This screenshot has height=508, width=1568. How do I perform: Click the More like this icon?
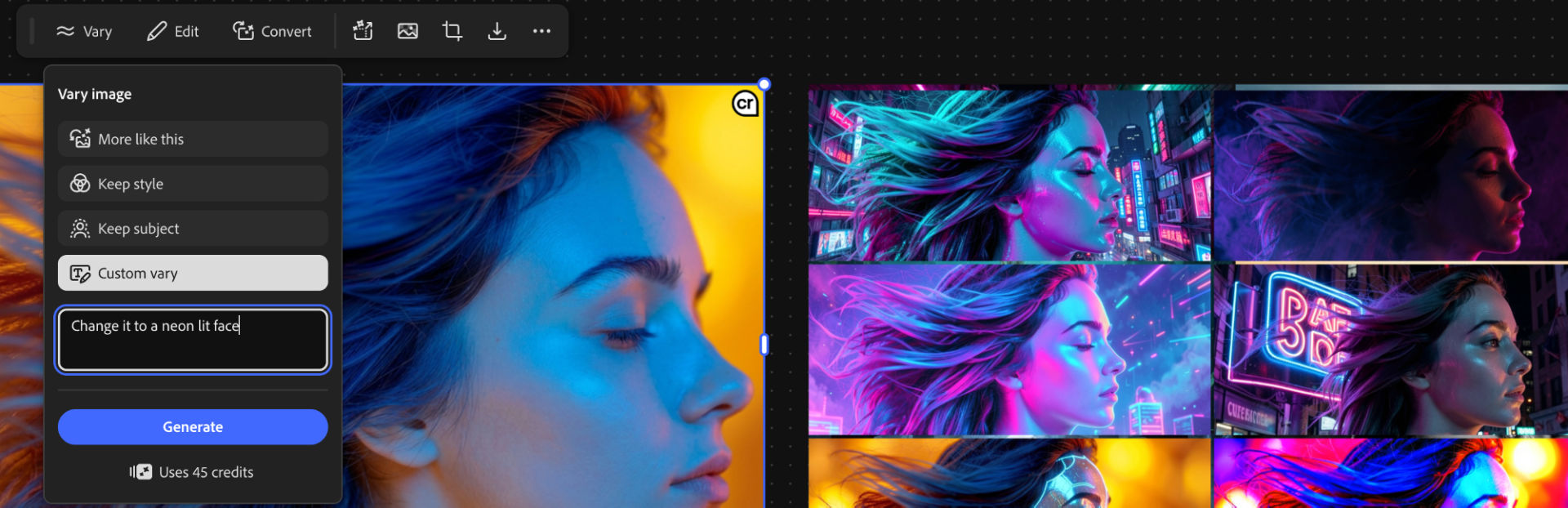click(80, 139)
